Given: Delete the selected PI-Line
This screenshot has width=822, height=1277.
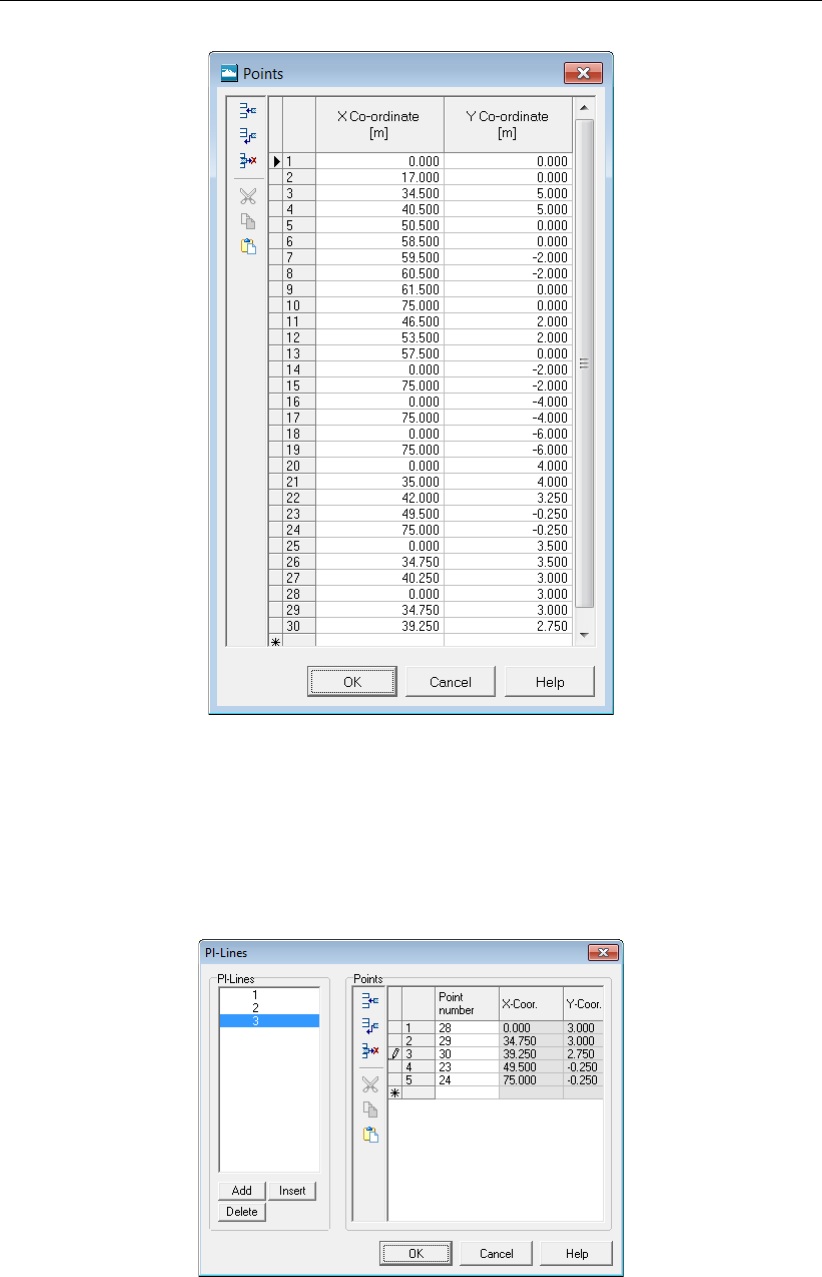Looking at the screenshot, I should (241, 1212).
